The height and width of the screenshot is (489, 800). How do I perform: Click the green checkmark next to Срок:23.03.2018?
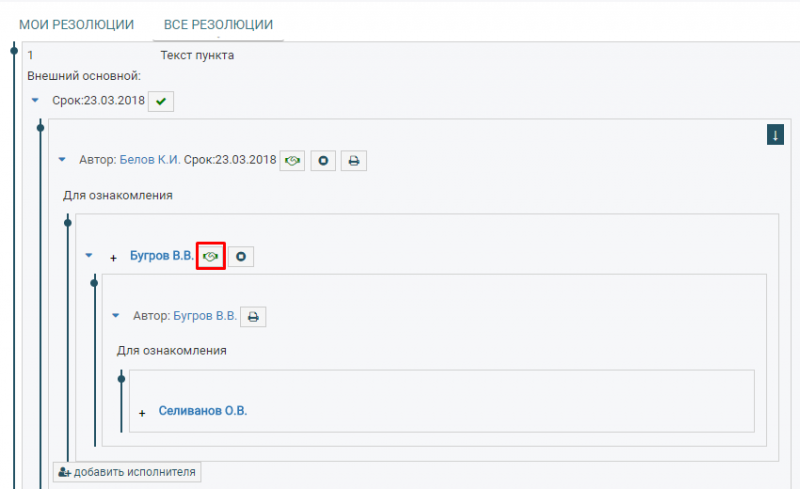point(161,101)
